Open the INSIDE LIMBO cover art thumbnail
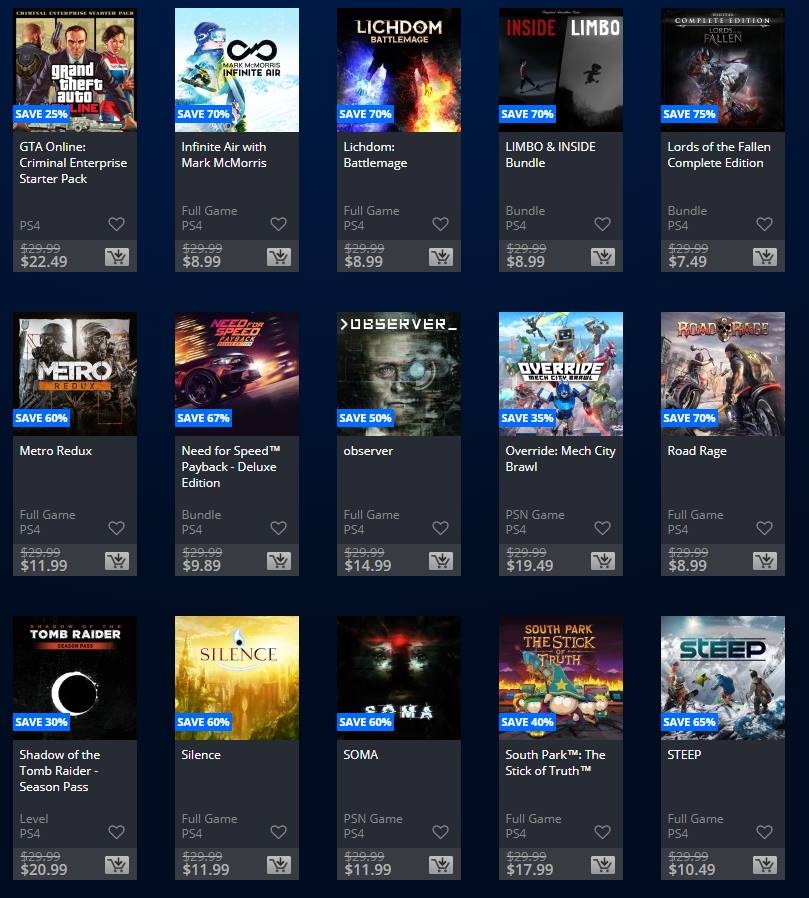809x898 pixels. point(561,70)
